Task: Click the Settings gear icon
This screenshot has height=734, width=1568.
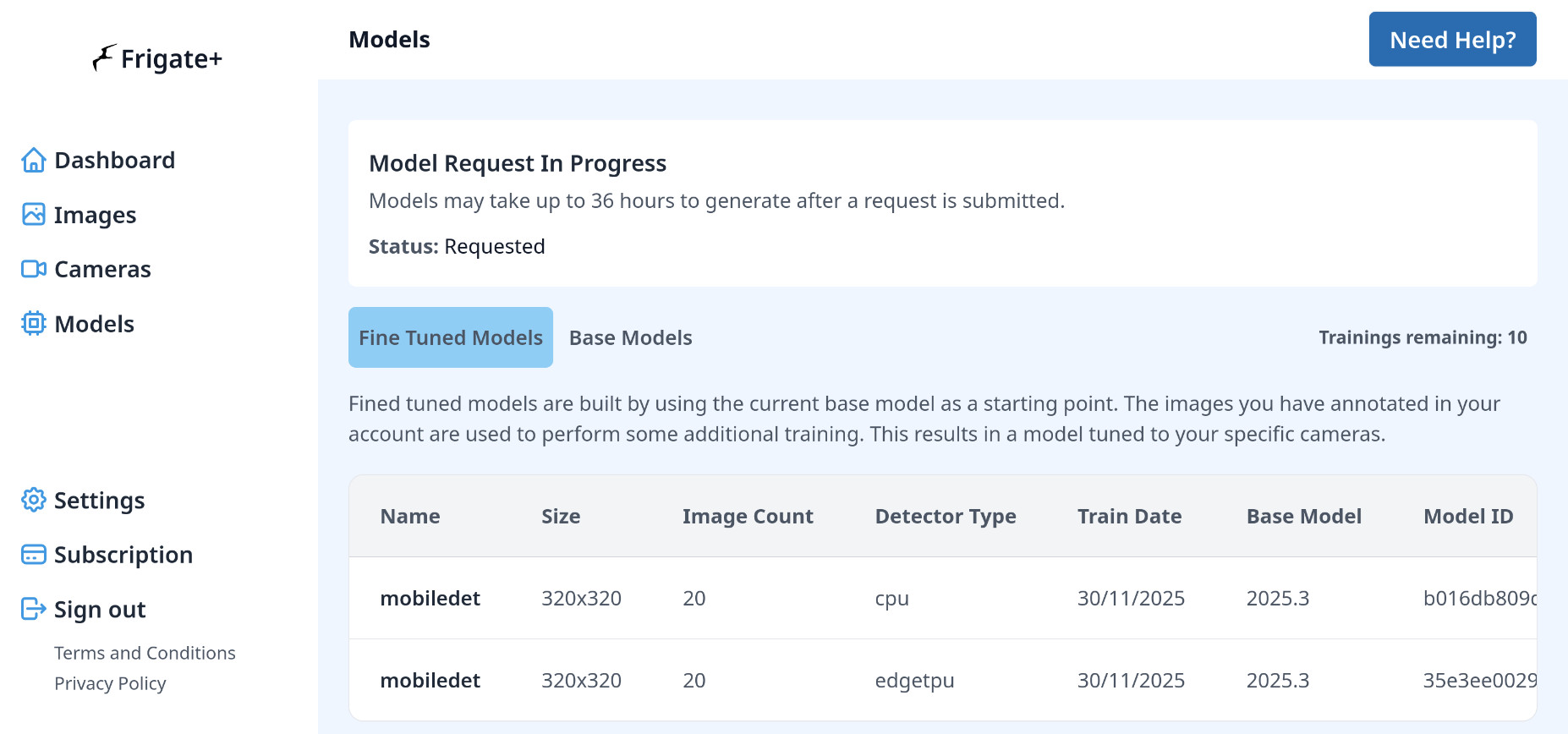Action: 34,500
